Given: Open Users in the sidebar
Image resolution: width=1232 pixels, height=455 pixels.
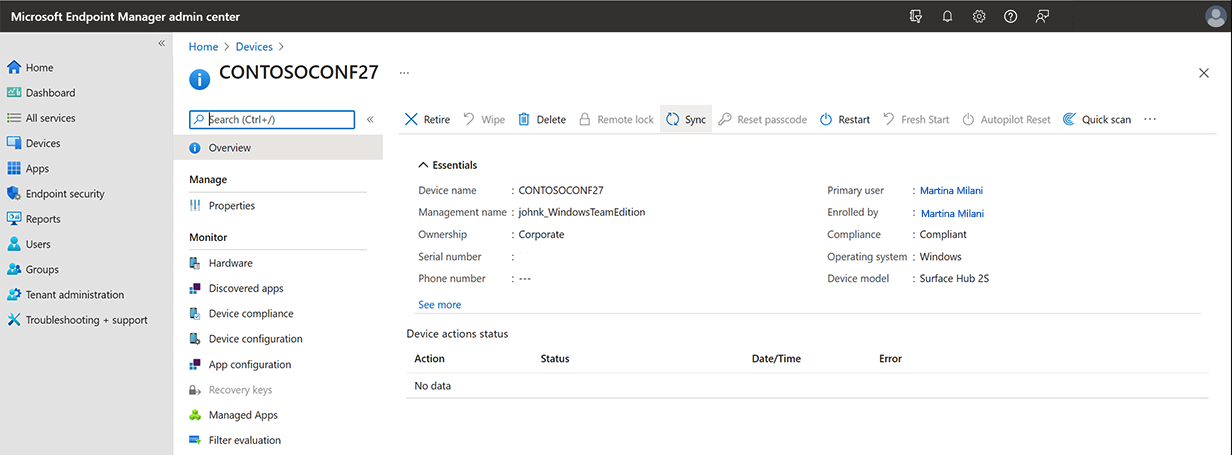Looking at the screenshot, I should pyautogui.click(x=29, y=244).
